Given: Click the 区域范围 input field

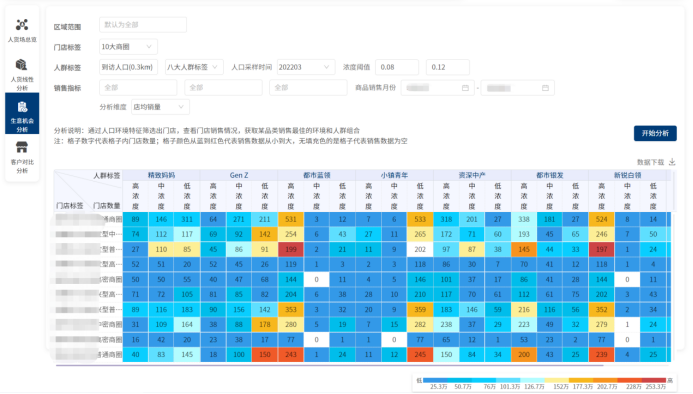Looking at the screenshot, I should (x=143, y=25).
